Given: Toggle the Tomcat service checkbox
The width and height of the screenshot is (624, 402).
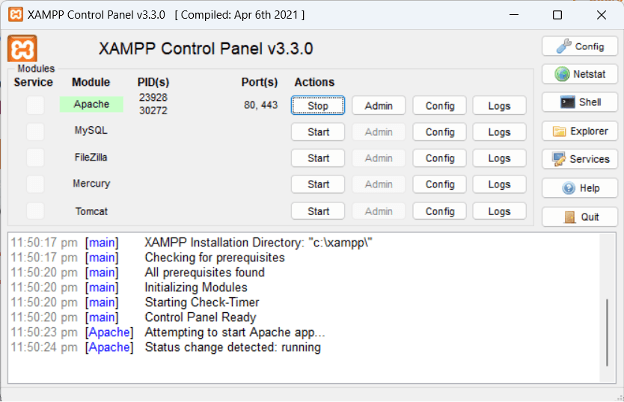Looking at the screenshot, I should pyautogui.click(x=35, y=210).
